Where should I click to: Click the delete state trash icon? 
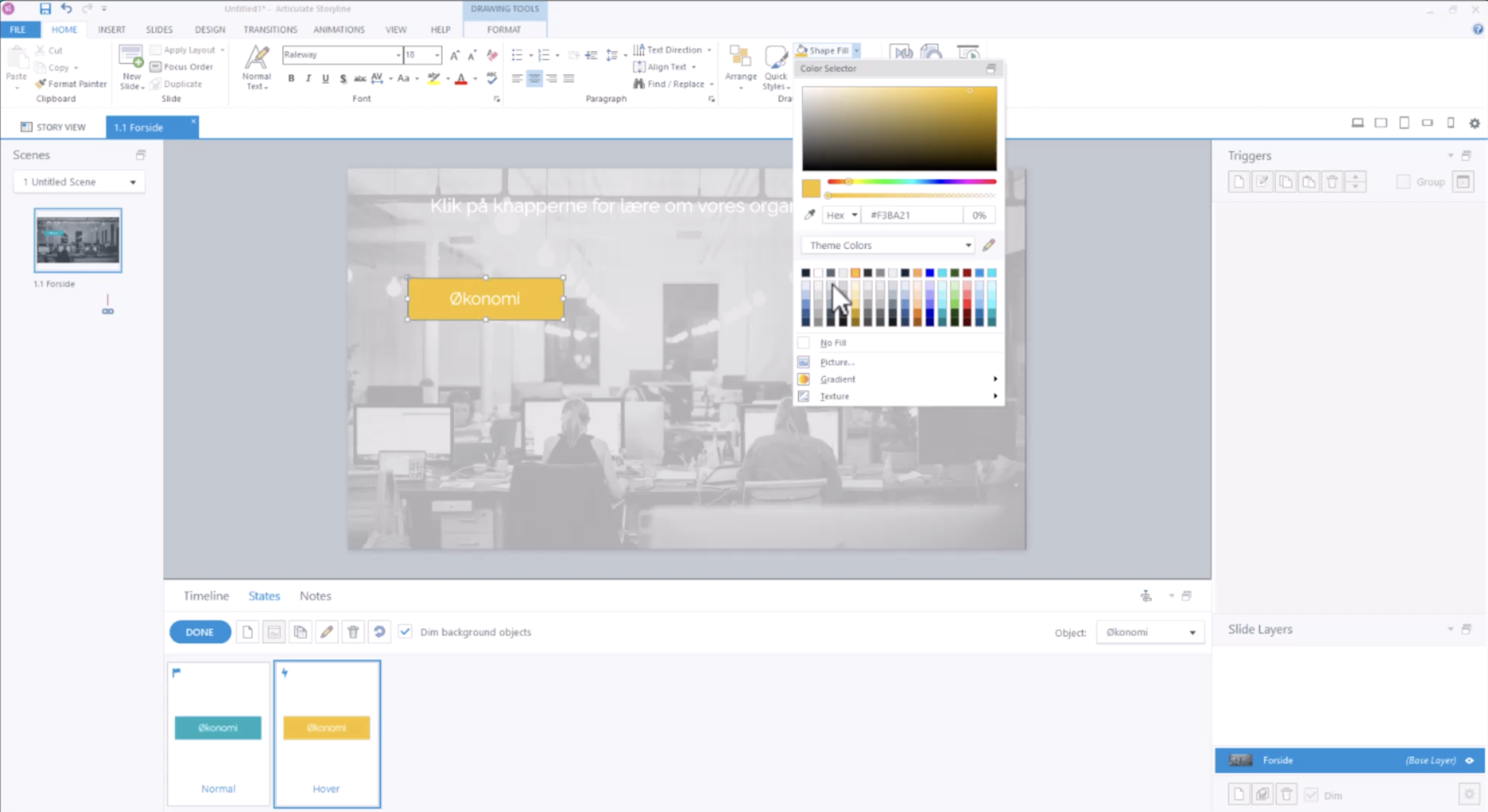(x=353, y=632)
